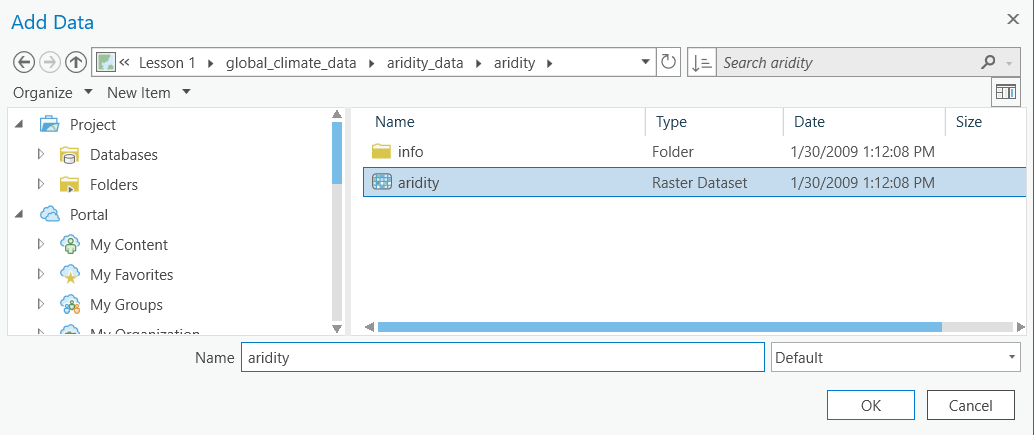Select My Favorites in Portal tree
This screenshot has height=435, width=1034.
[131, 275]
